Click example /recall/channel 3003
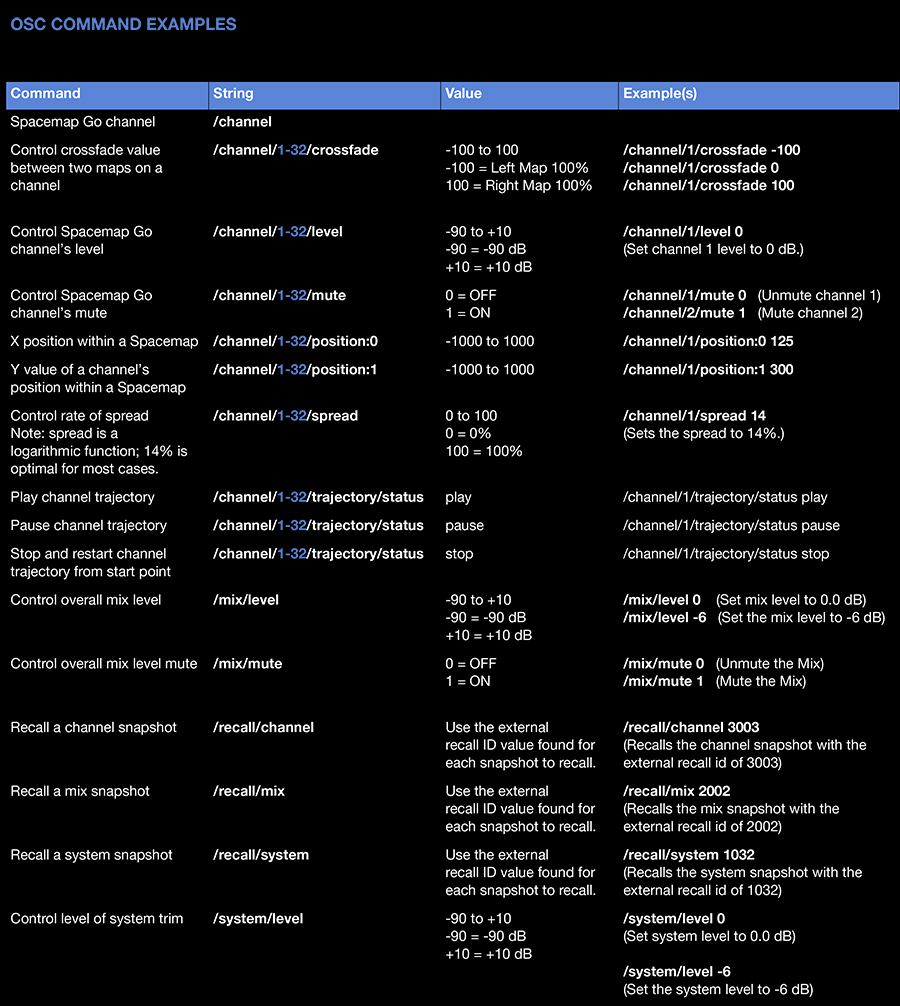This screenshot has width=900, height=1006. pos(691,728)
